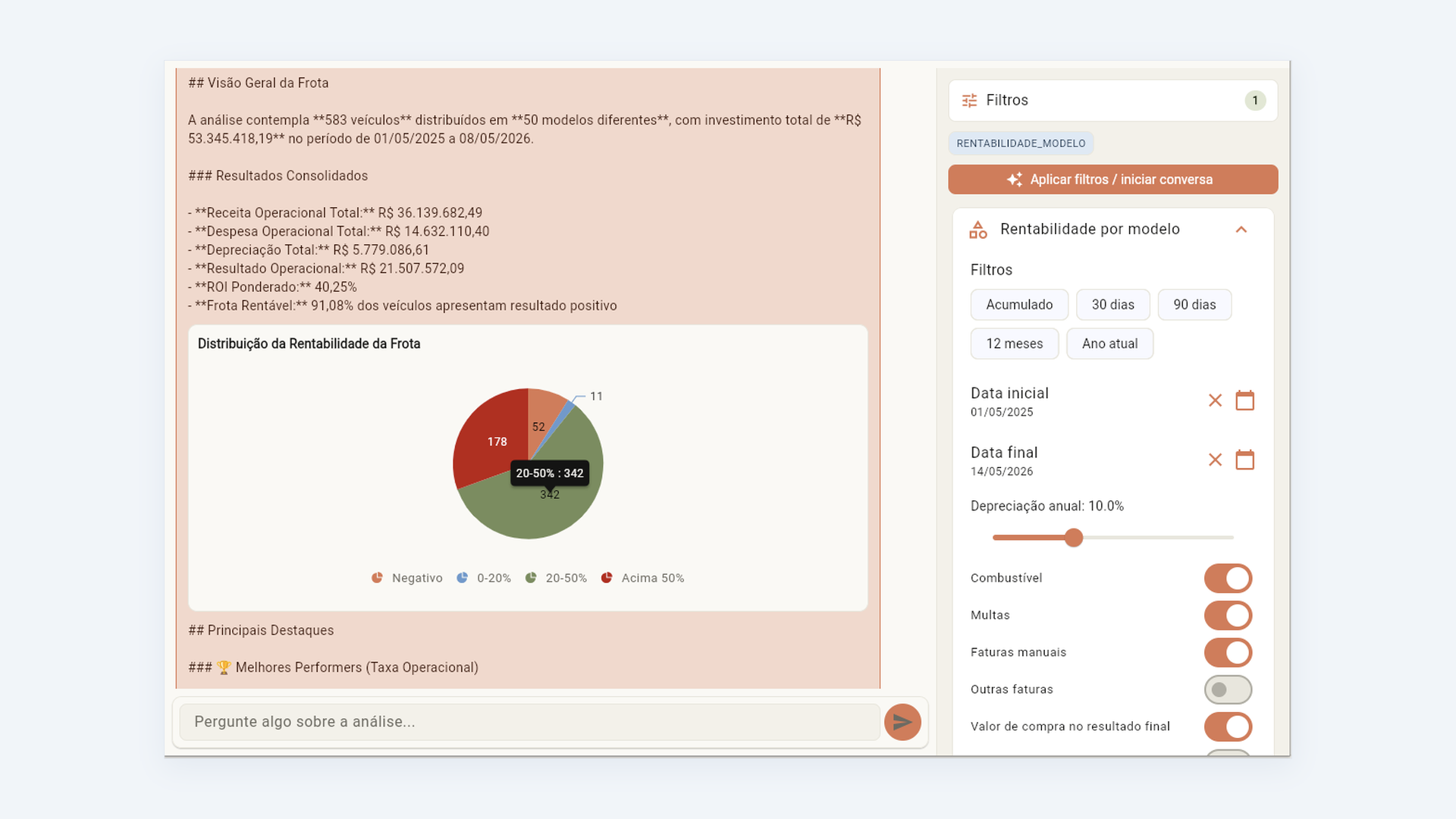Open the Data inicial calendar picker

[x=1244, y=400]
